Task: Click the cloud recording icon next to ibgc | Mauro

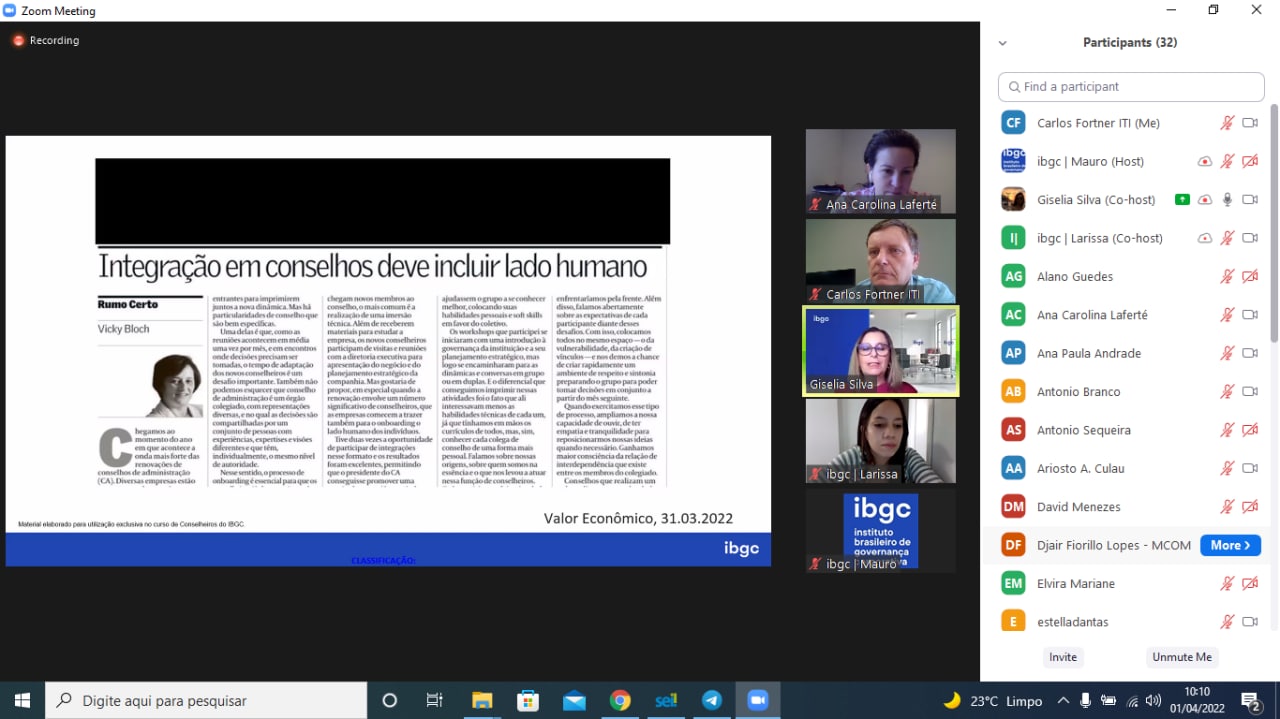Action: coord(1205,161)
